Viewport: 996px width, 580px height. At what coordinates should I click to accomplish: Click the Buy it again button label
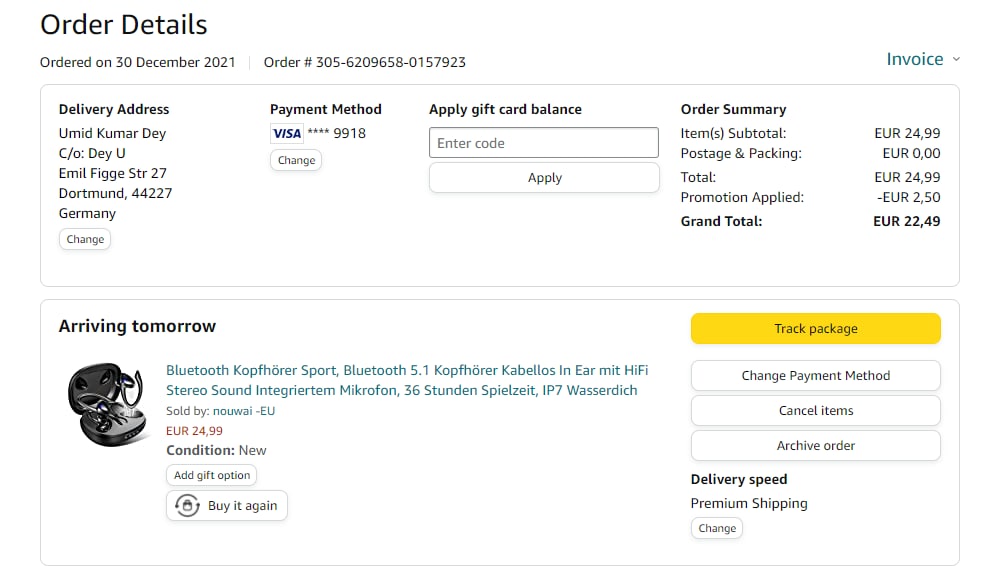[x=242, y=506]
